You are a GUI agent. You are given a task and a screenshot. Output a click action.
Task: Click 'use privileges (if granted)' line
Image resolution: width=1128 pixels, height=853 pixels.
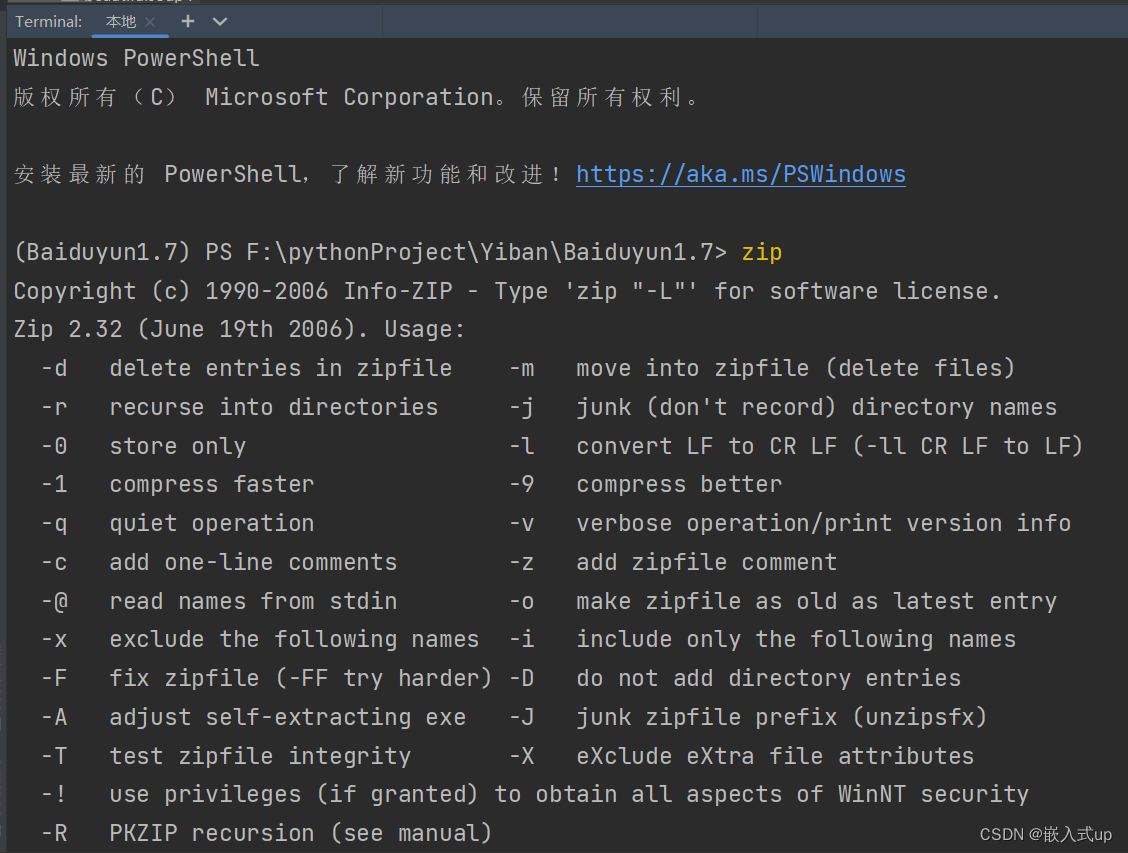point(569,795)
